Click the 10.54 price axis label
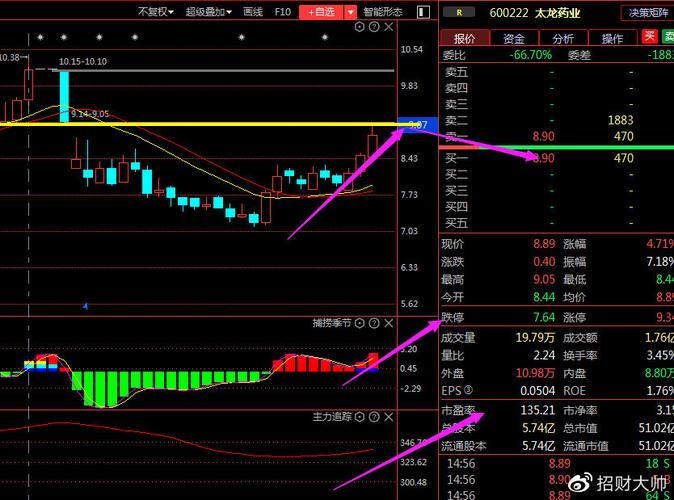This screenshot has width=674, height=500. [412, 49]
